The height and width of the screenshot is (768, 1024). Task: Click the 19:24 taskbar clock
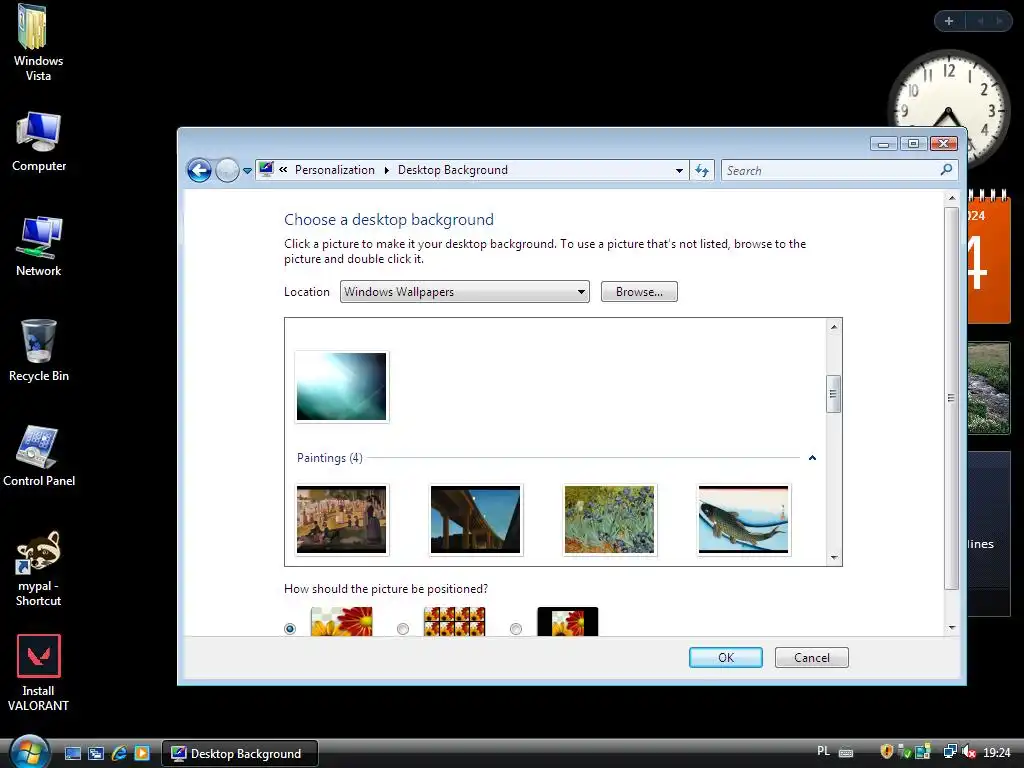point(997,753)
